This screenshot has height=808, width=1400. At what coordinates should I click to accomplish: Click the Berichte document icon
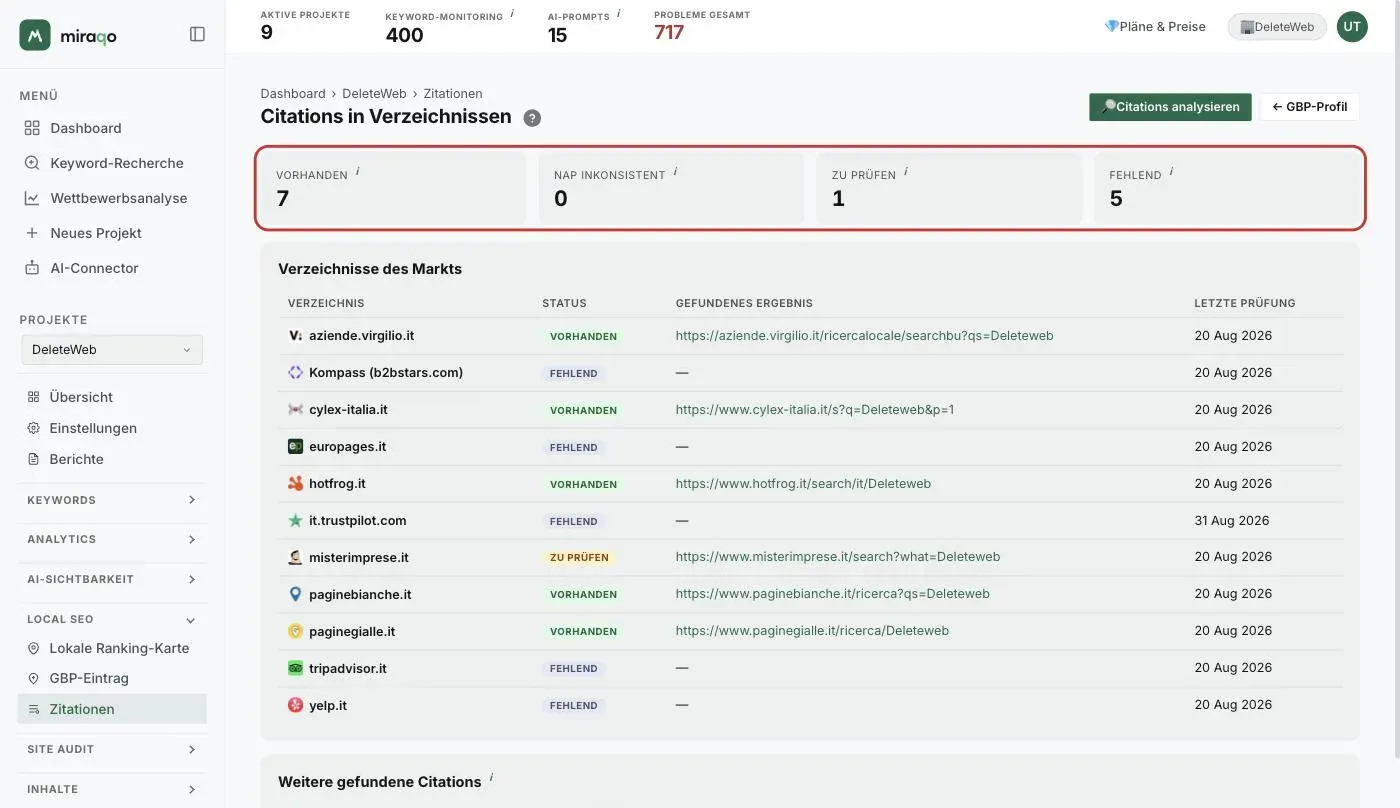(33, 459)
